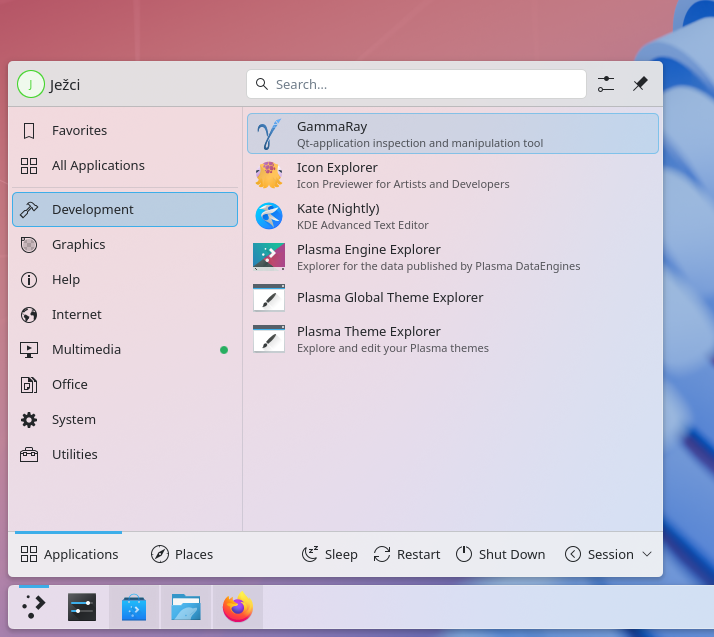Open the Office category
714x637 pixels.
click(125, 385)
